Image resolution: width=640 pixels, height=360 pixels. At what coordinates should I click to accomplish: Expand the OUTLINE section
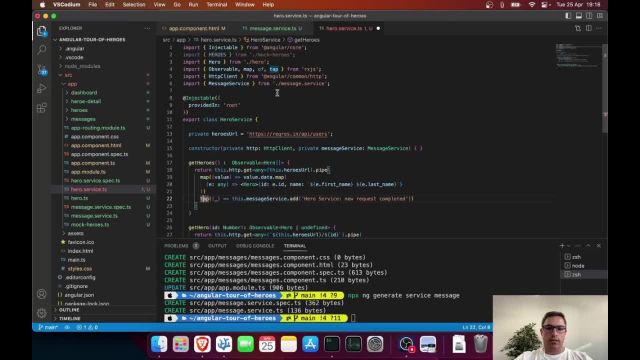pyautogui.click(x=69, y=310)
